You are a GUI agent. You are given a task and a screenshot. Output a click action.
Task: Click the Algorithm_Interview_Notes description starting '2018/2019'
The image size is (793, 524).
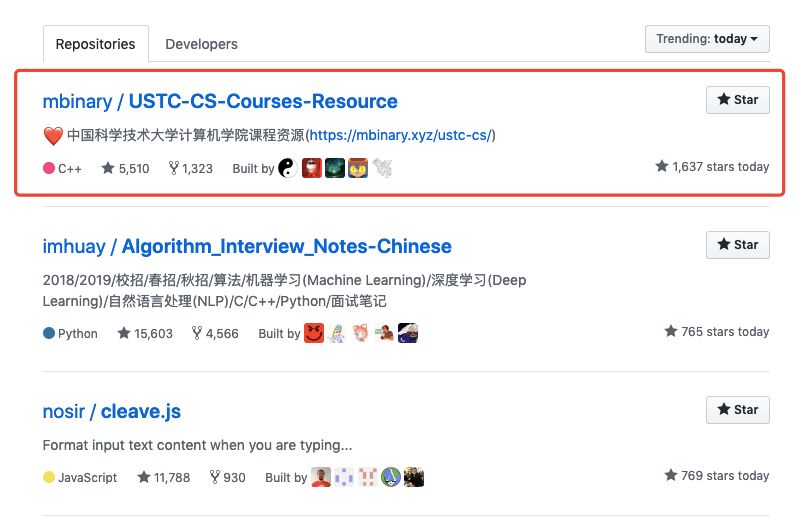click(x=284, y=291)
